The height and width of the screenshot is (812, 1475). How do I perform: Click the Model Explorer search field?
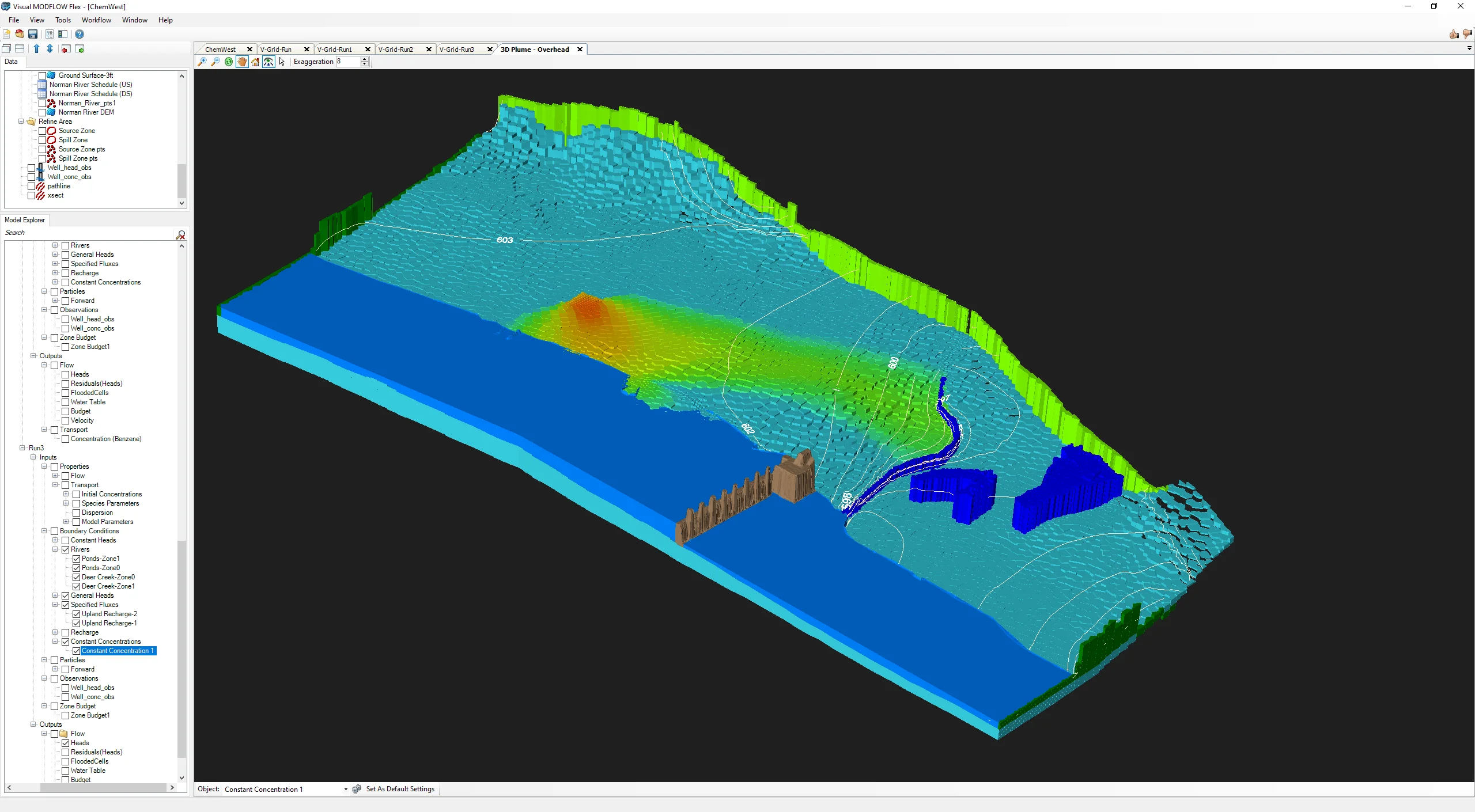(x=86, y=233)
